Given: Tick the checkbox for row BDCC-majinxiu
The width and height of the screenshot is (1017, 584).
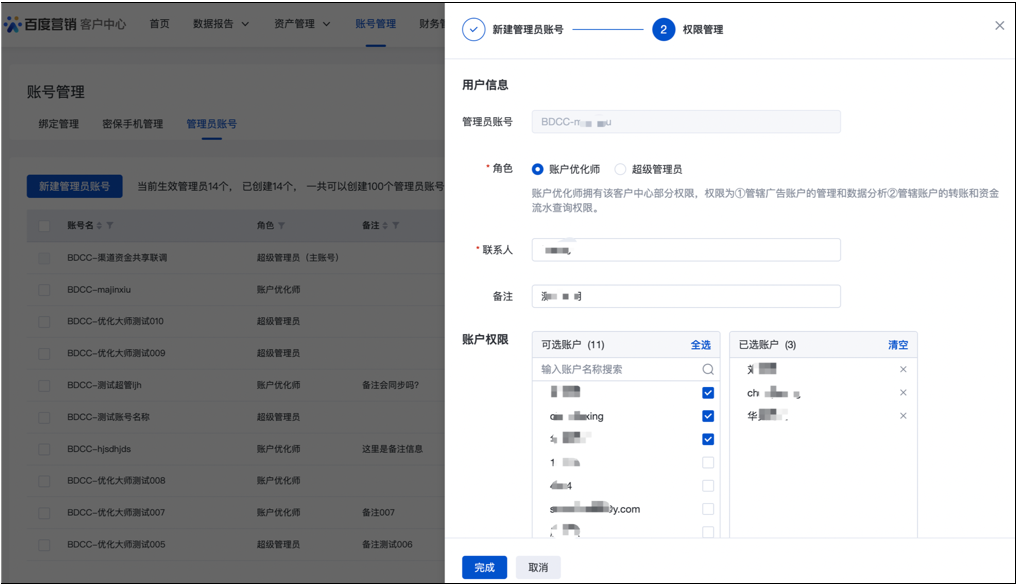Looking at the screenshot, I should 44,289.
